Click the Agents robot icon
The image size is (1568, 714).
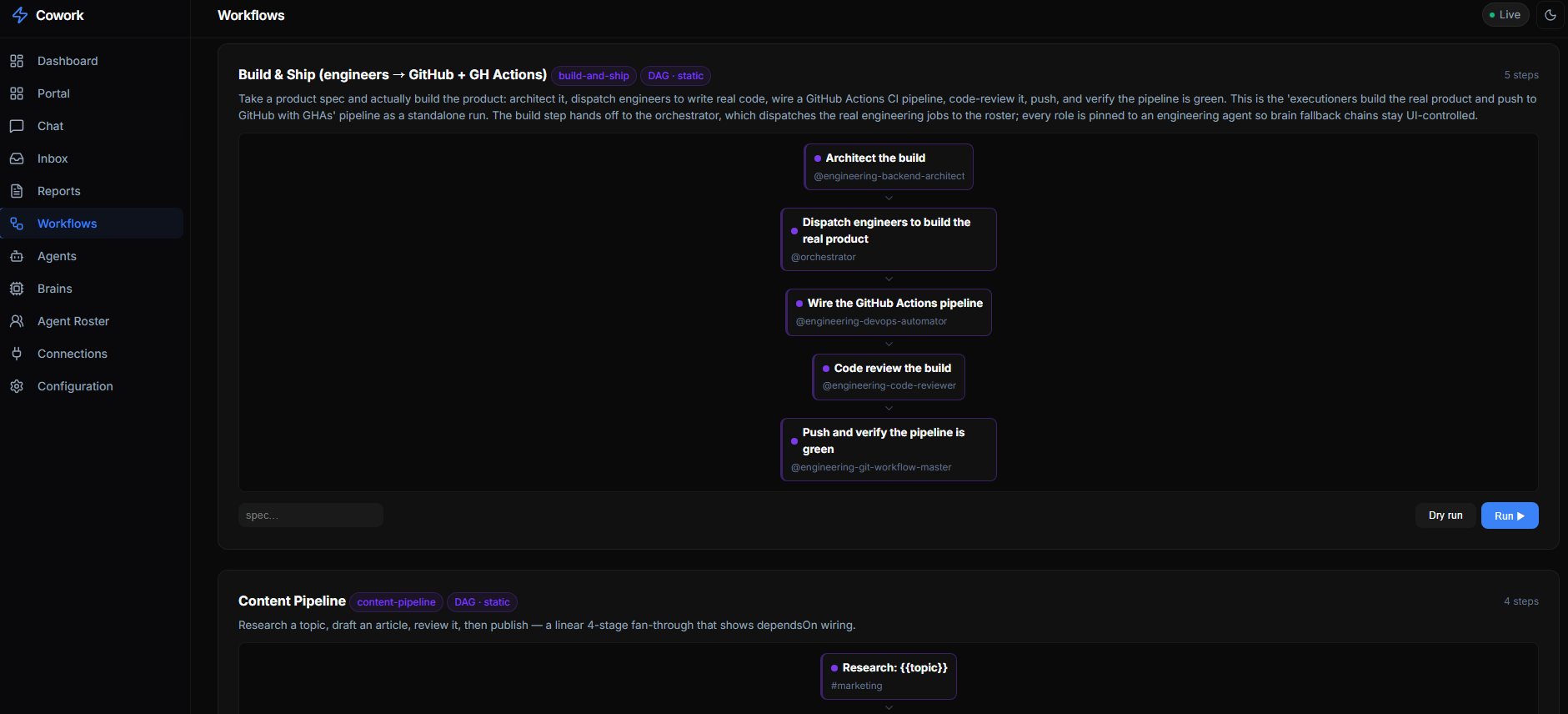point(17,256)
